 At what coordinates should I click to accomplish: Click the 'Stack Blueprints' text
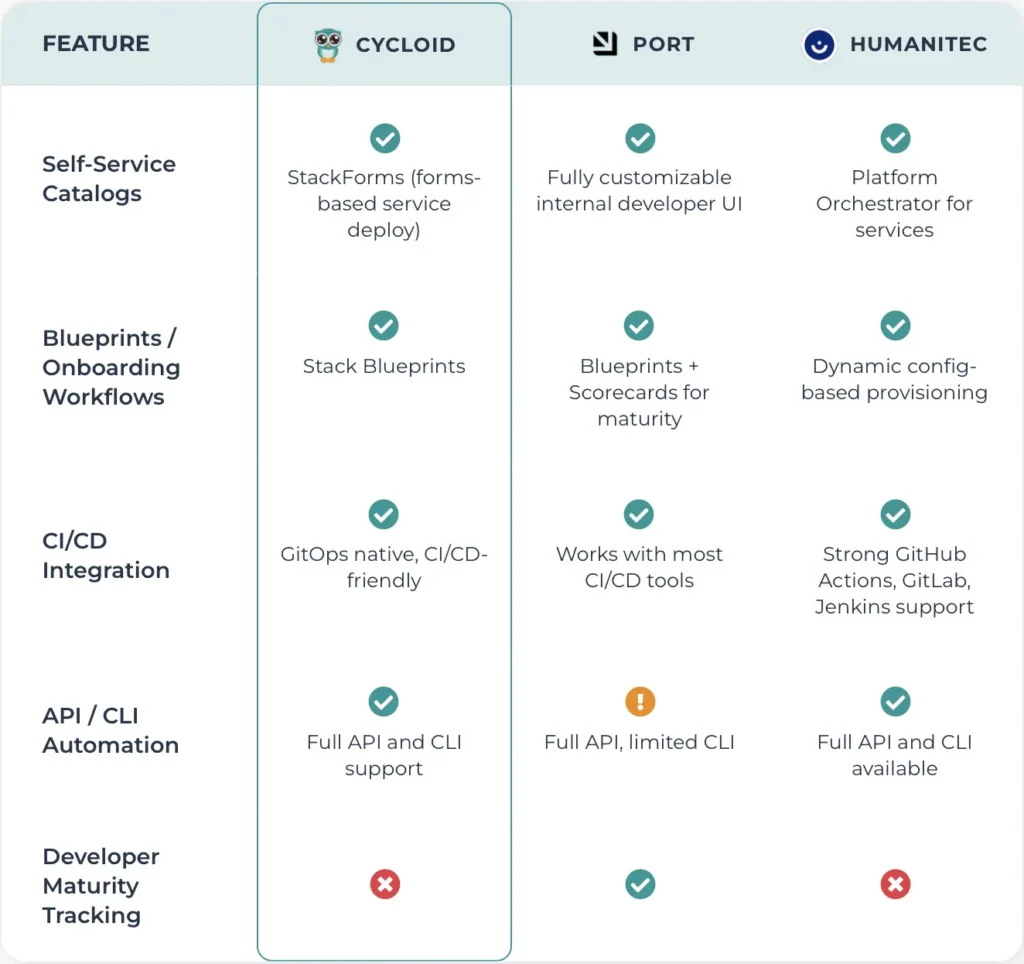click(384, 366)
